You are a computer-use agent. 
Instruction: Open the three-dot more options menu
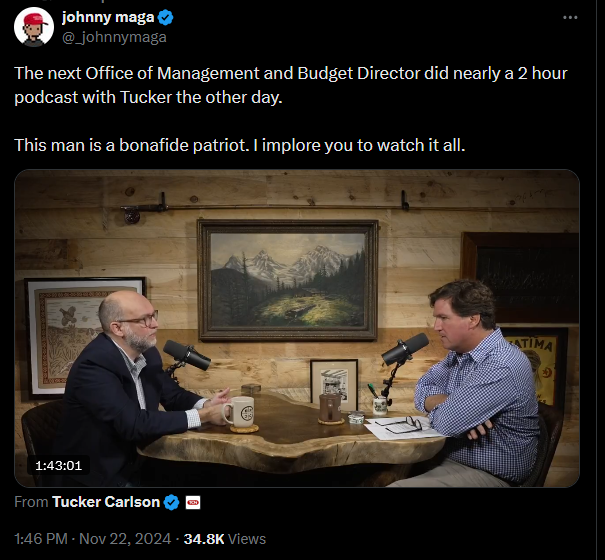(x=570, y=17)
